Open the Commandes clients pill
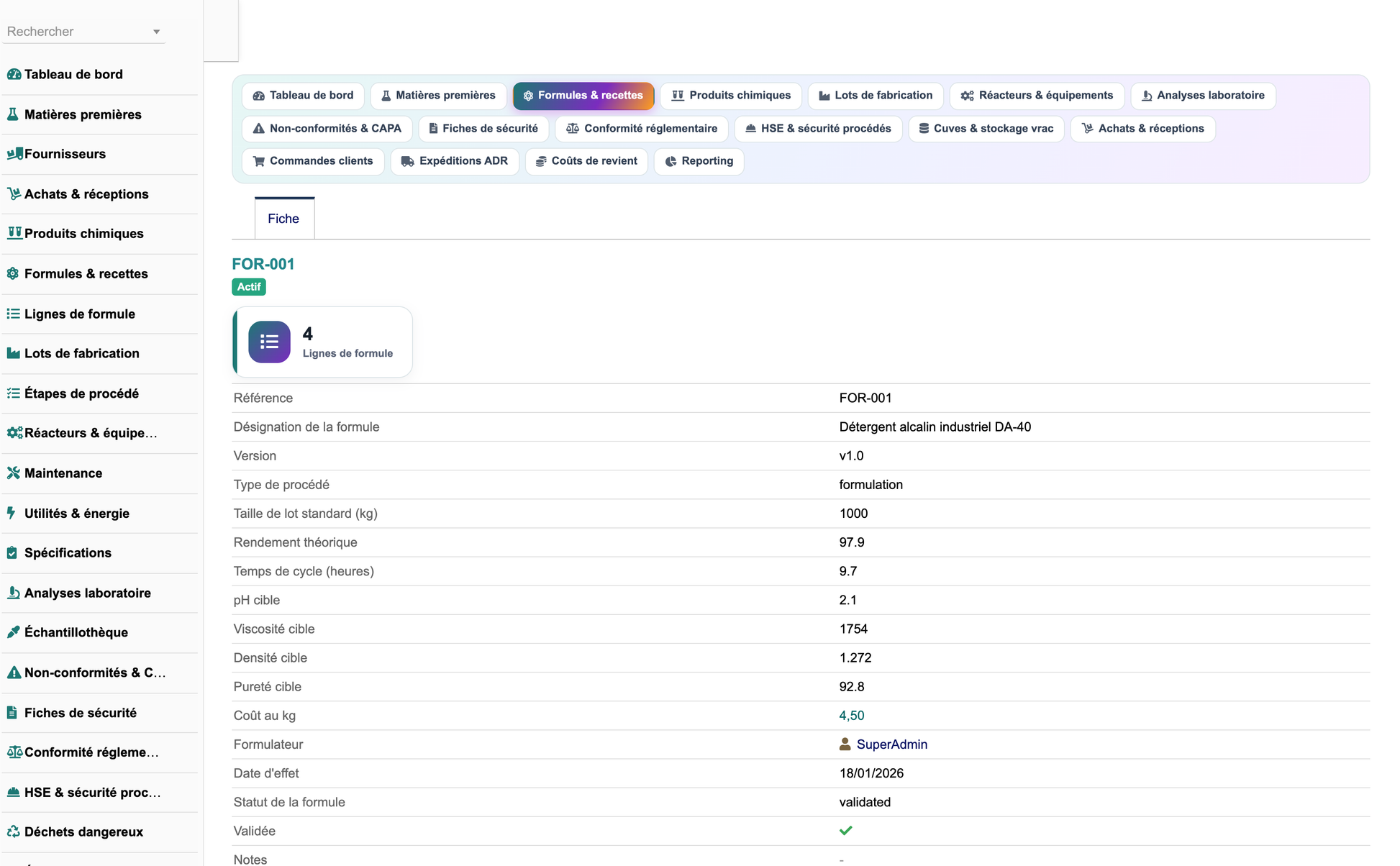This screenshot has height=866, width=1400. (313, 161)
